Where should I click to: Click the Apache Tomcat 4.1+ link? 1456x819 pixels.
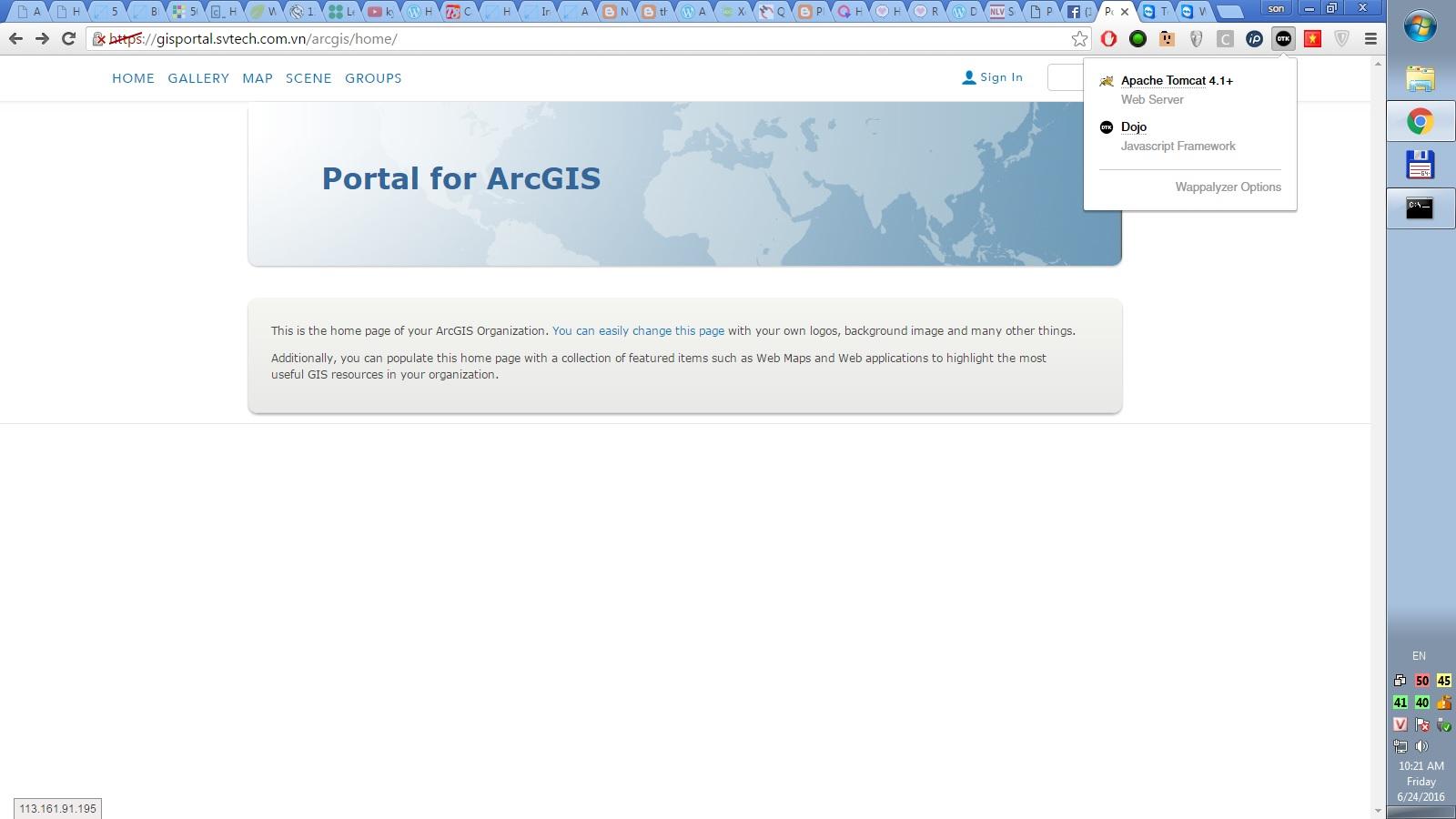[1177, 81]
